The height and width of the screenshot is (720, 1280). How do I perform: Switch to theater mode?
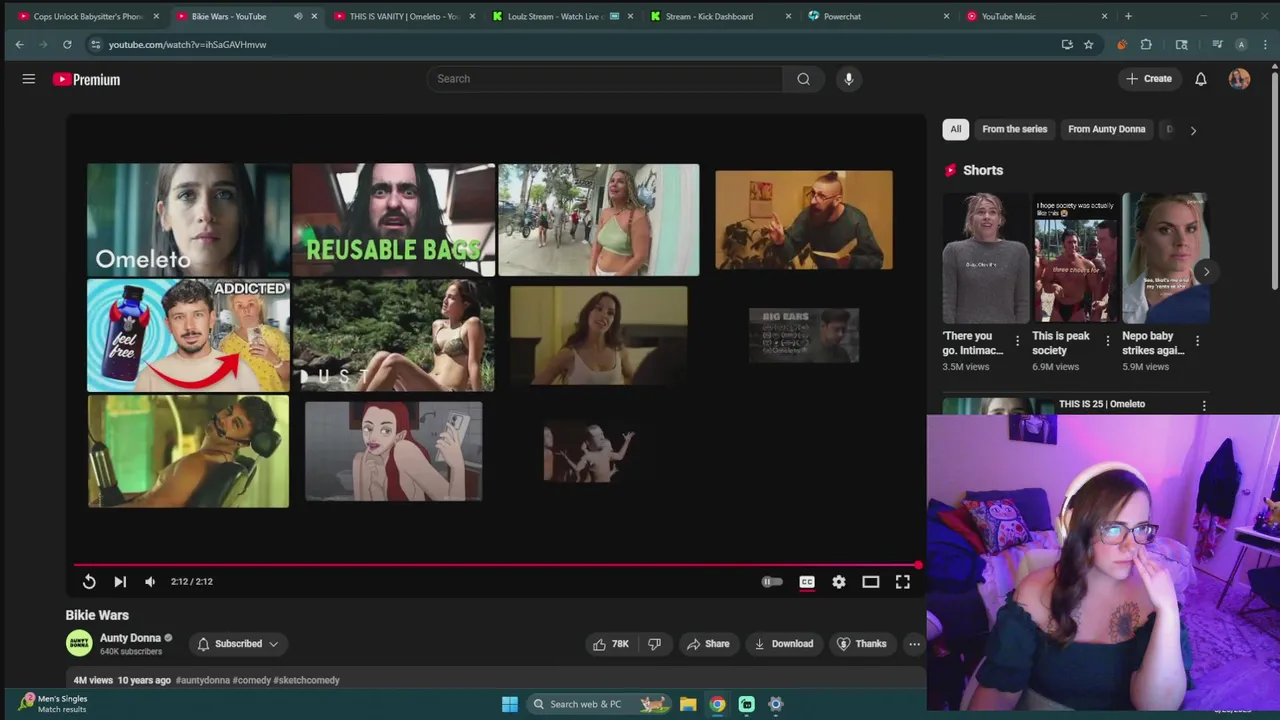(x=871, y=582)
